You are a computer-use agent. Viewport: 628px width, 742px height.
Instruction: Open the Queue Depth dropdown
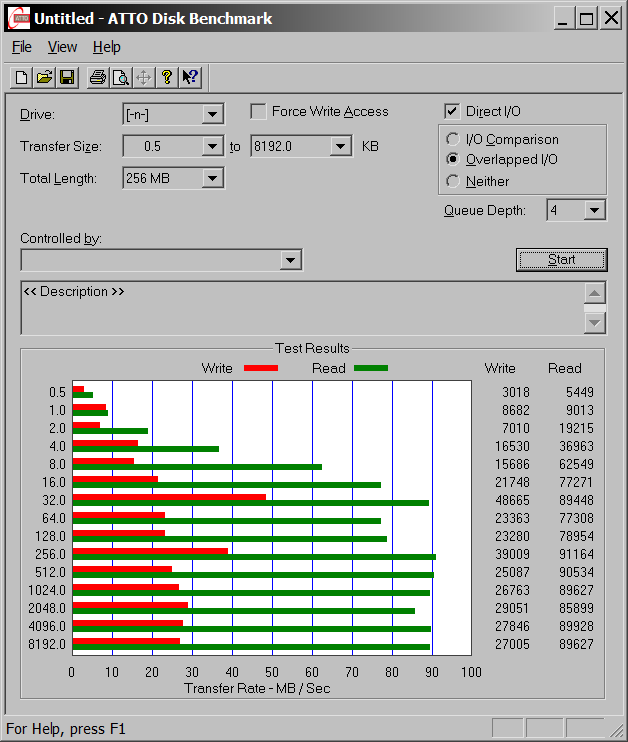point(594,210)
